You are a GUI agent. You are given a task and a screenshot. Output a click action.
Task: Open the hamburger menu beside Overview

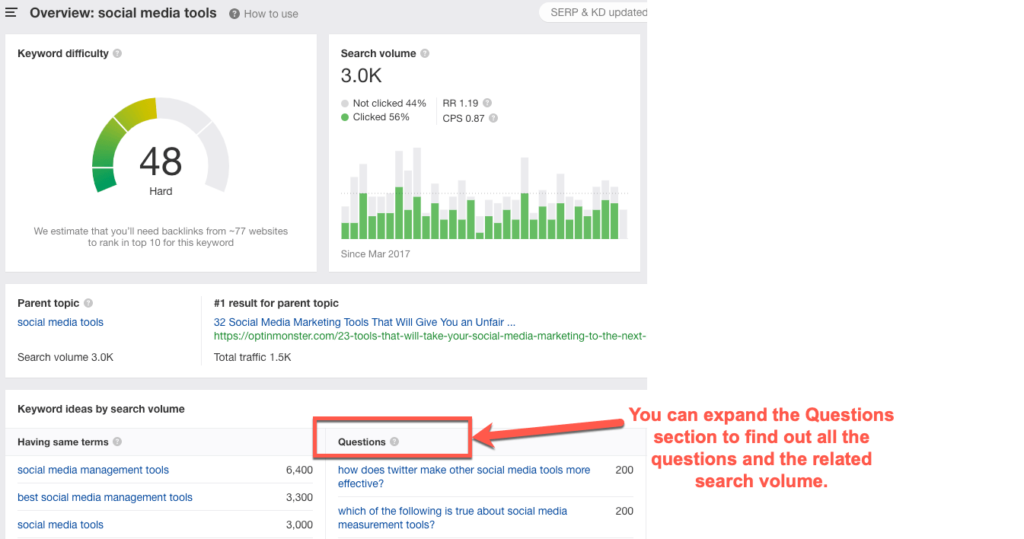point(11,12)
